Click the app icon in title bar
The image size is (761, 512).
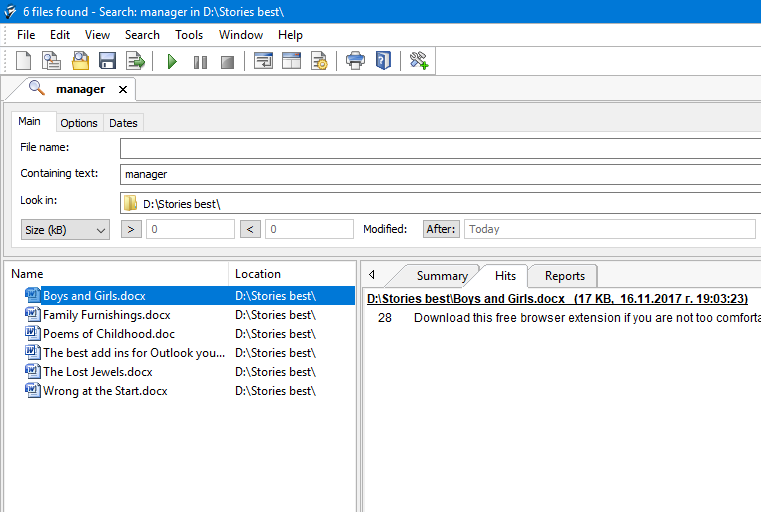[x=10, y=12]
